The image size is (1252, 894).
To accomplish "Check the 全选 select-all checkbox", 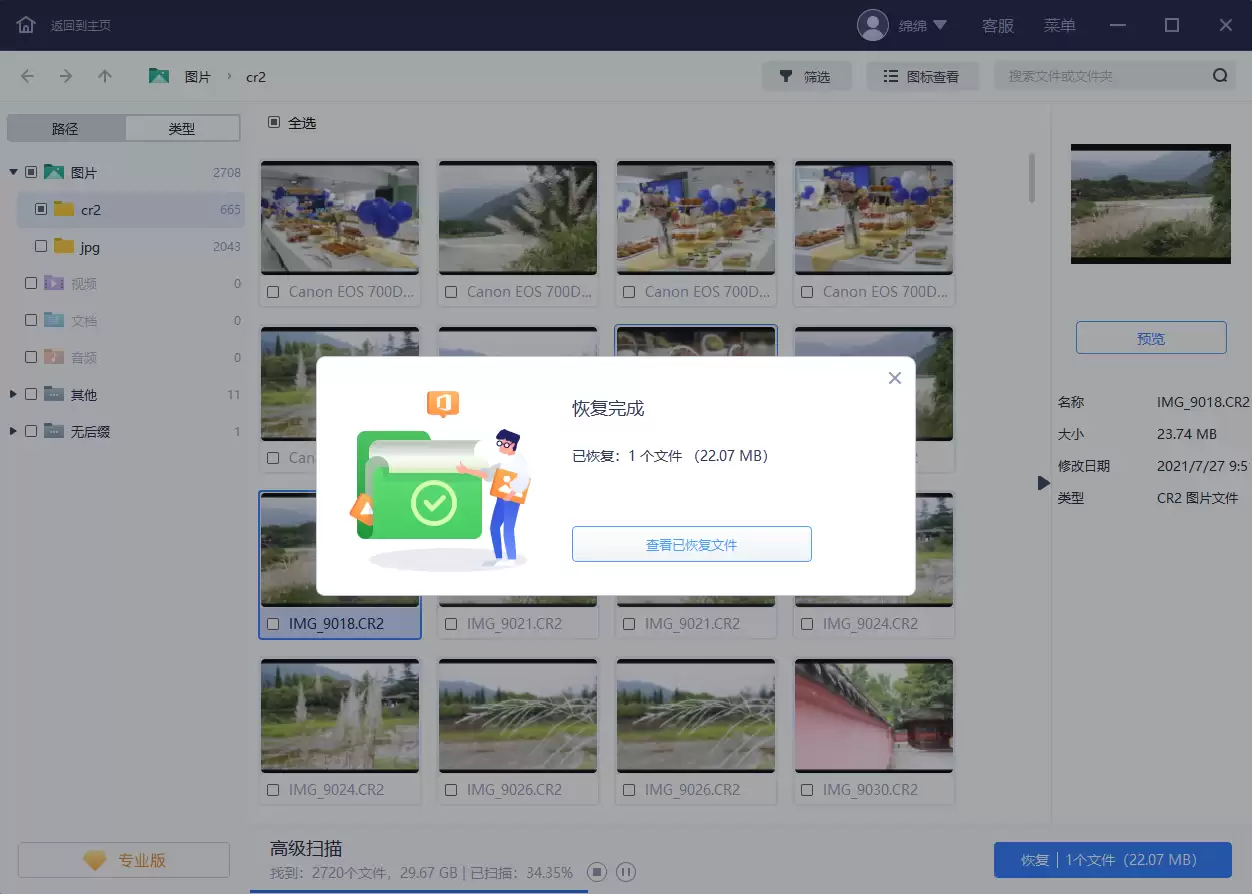I will [273, 123].
